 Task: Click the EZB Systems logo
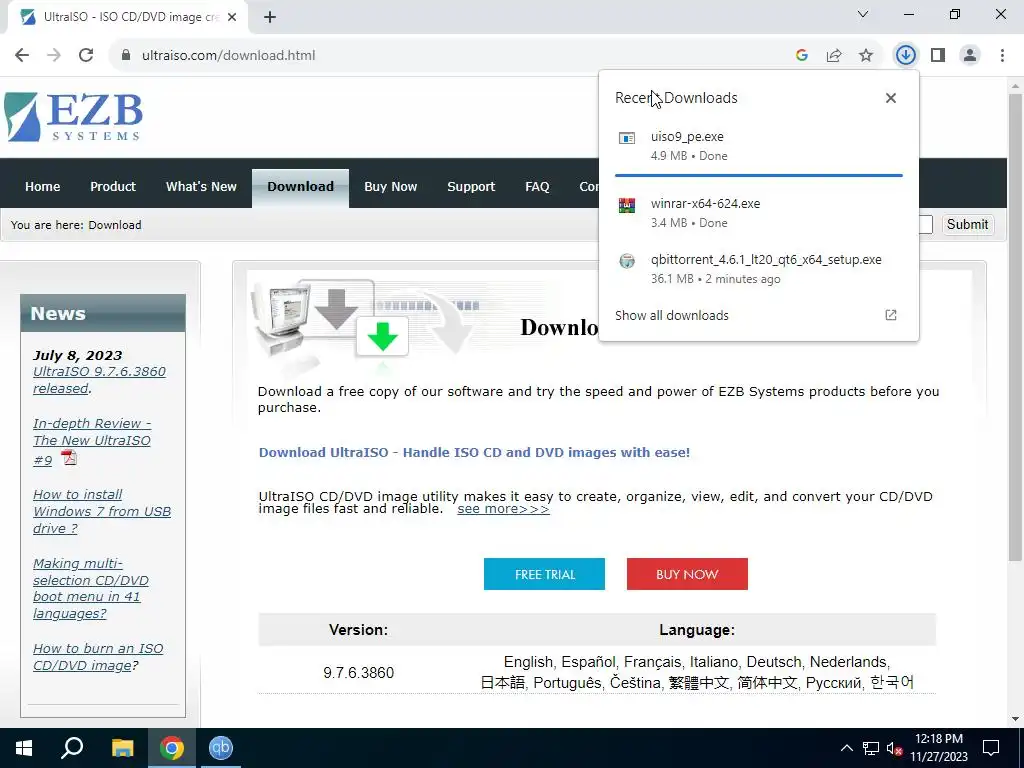[x=73, y=117]
